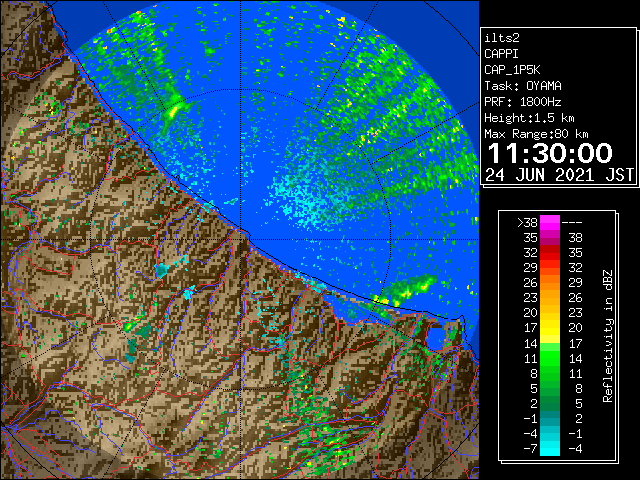Click the red 32 to 35 legend color

[x=550, y=253]
